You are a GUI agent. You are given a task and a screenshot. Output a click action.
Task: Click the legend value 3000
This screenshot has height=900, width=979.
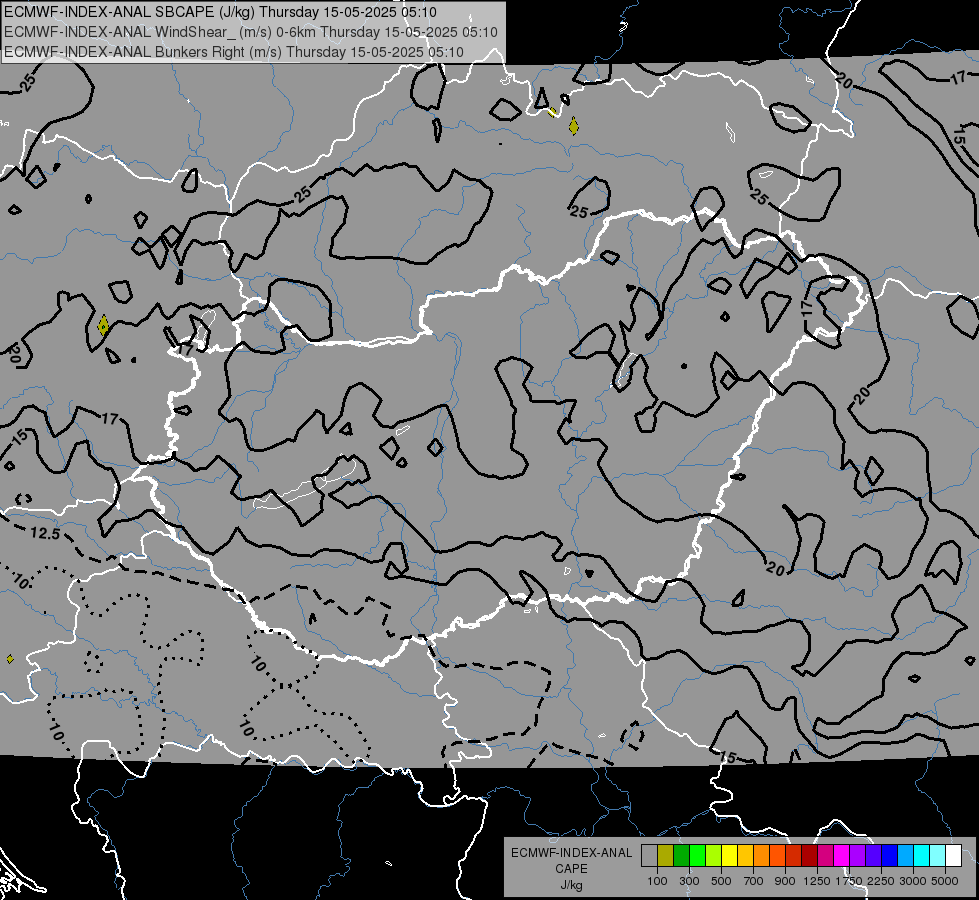coord(913,881)
